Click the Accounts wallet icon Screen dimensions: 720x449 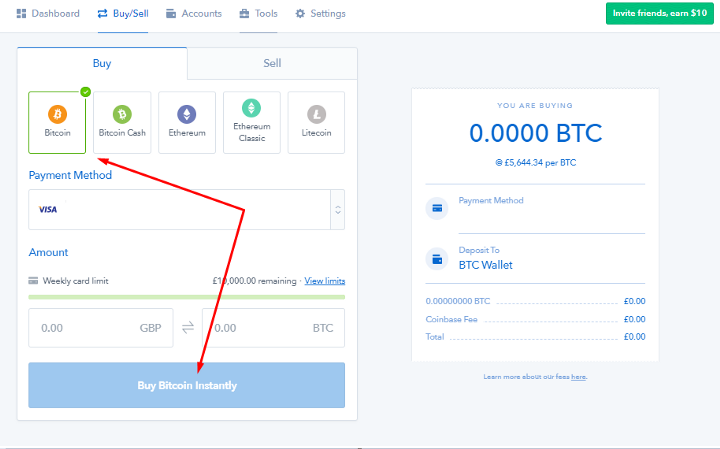tap(171, 14)
